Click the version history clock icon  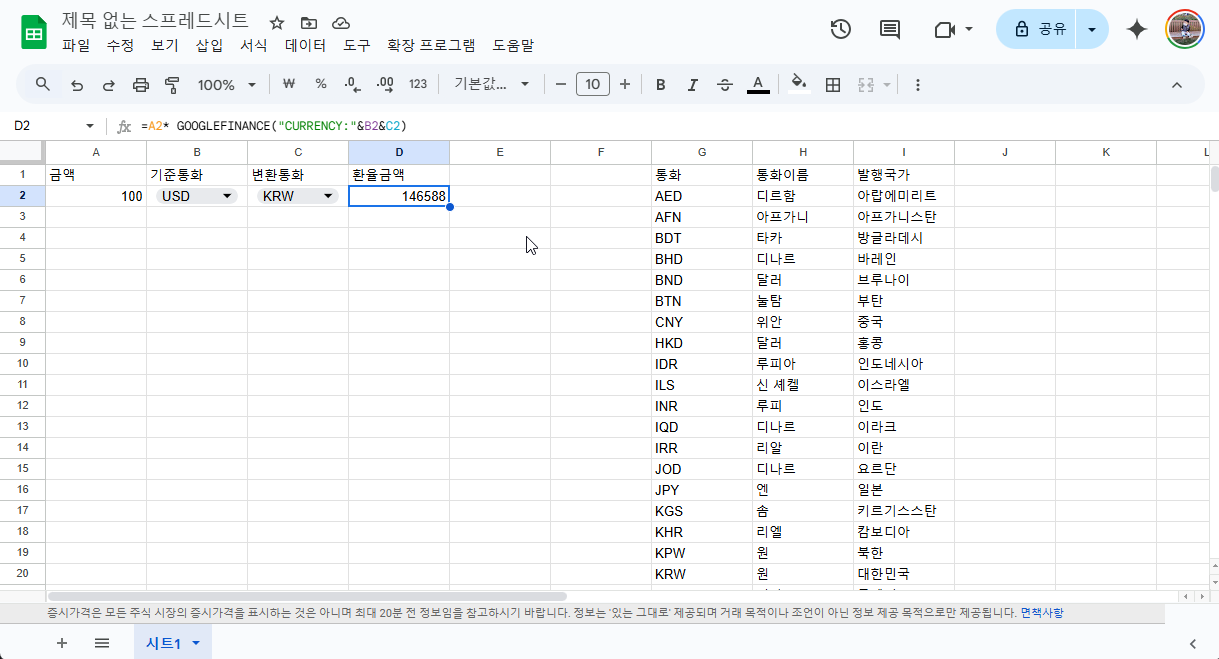840,29
